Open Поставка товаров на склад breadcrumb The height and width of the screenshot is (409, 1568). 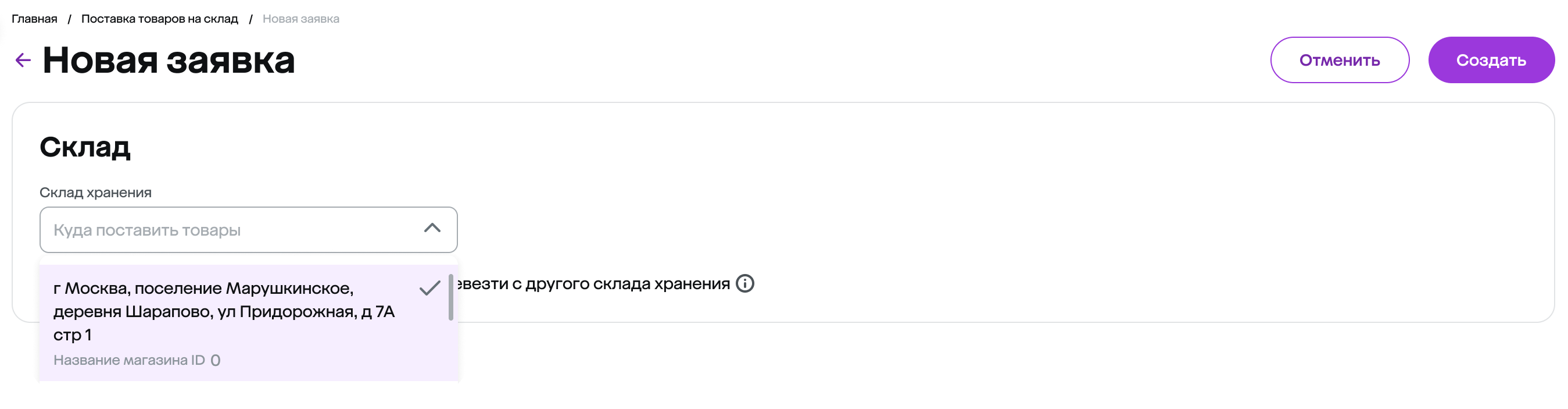click(159, 19)
